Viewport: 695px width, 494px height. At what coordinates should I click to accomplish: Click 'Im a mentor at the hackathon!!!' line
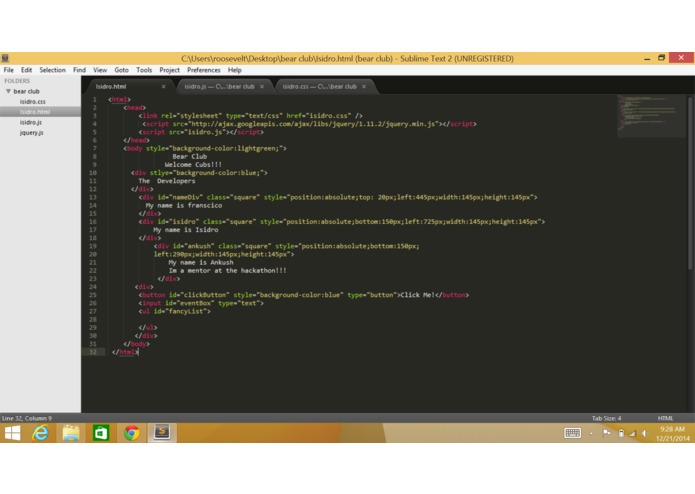pos(227,270)
